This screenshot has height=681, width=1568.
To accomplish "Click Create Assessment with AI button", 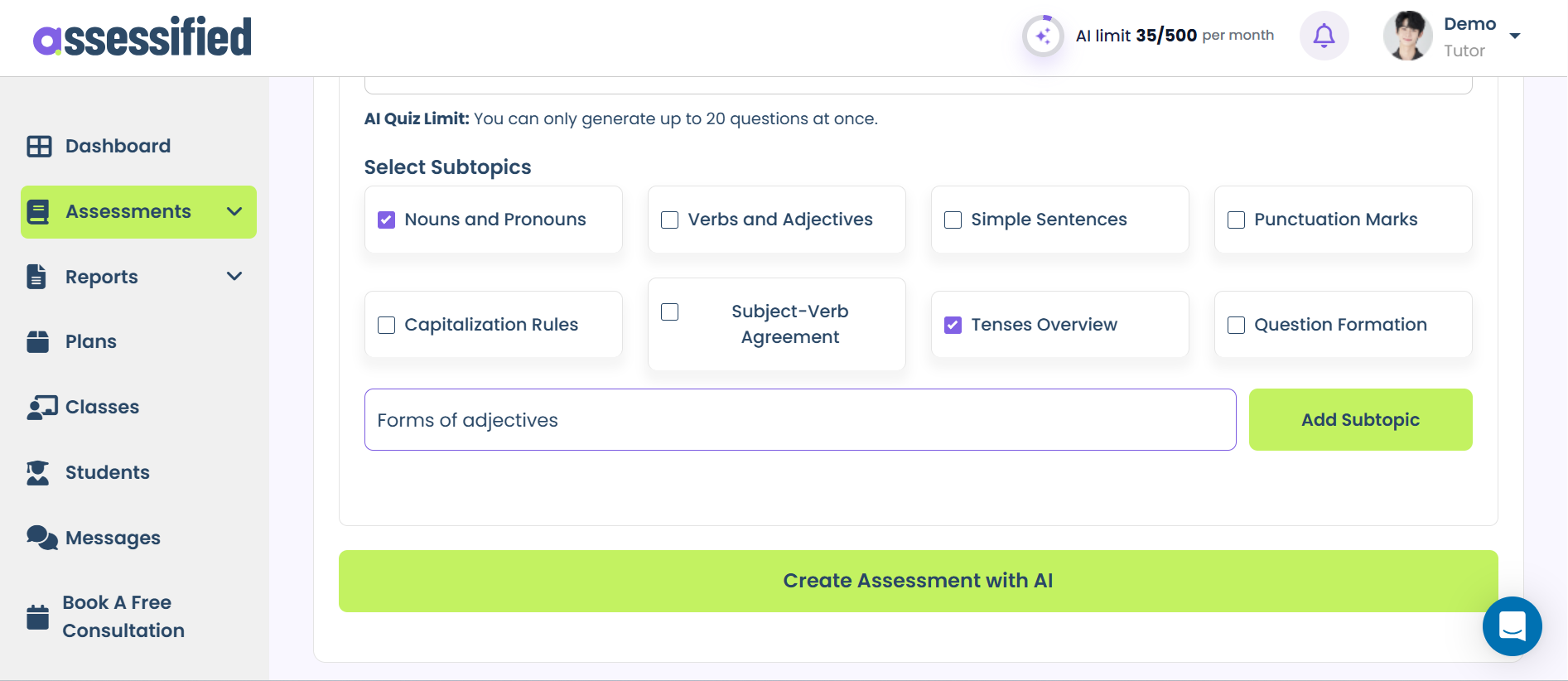I will (918, 581).
